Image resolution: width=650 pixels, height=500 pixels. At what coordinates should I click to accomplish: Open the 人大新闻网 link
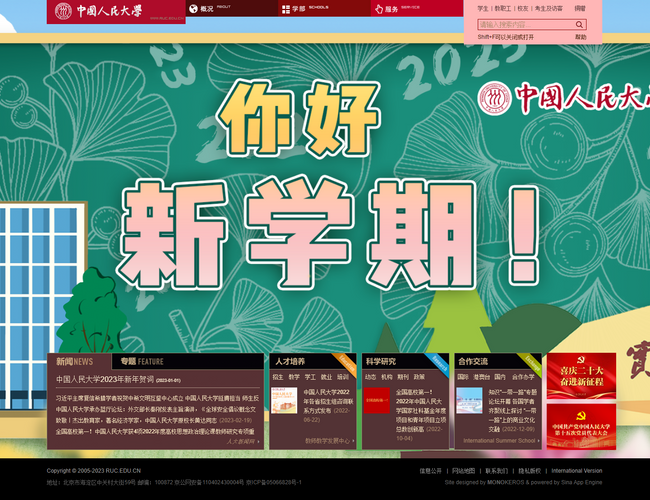coord(243,442)
